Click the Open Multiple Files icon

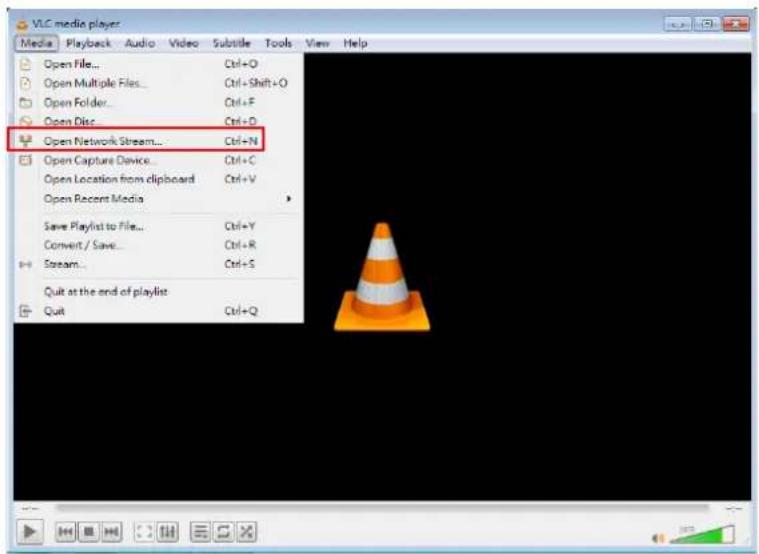pyautogui.click(x=25, y=83)
